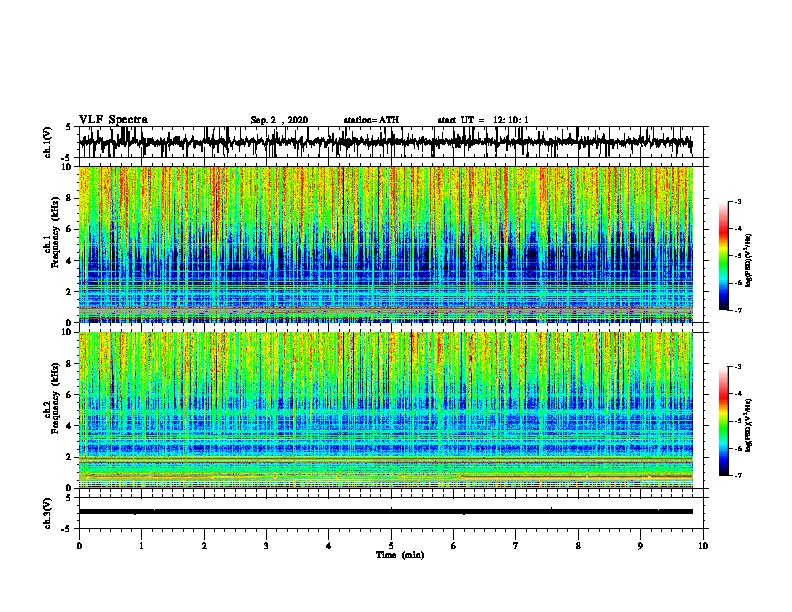The image size is (792, 612).
Task: Click the ch.1(V) waveform axis label
Action: pyautogui.click(x=48, y=142)
